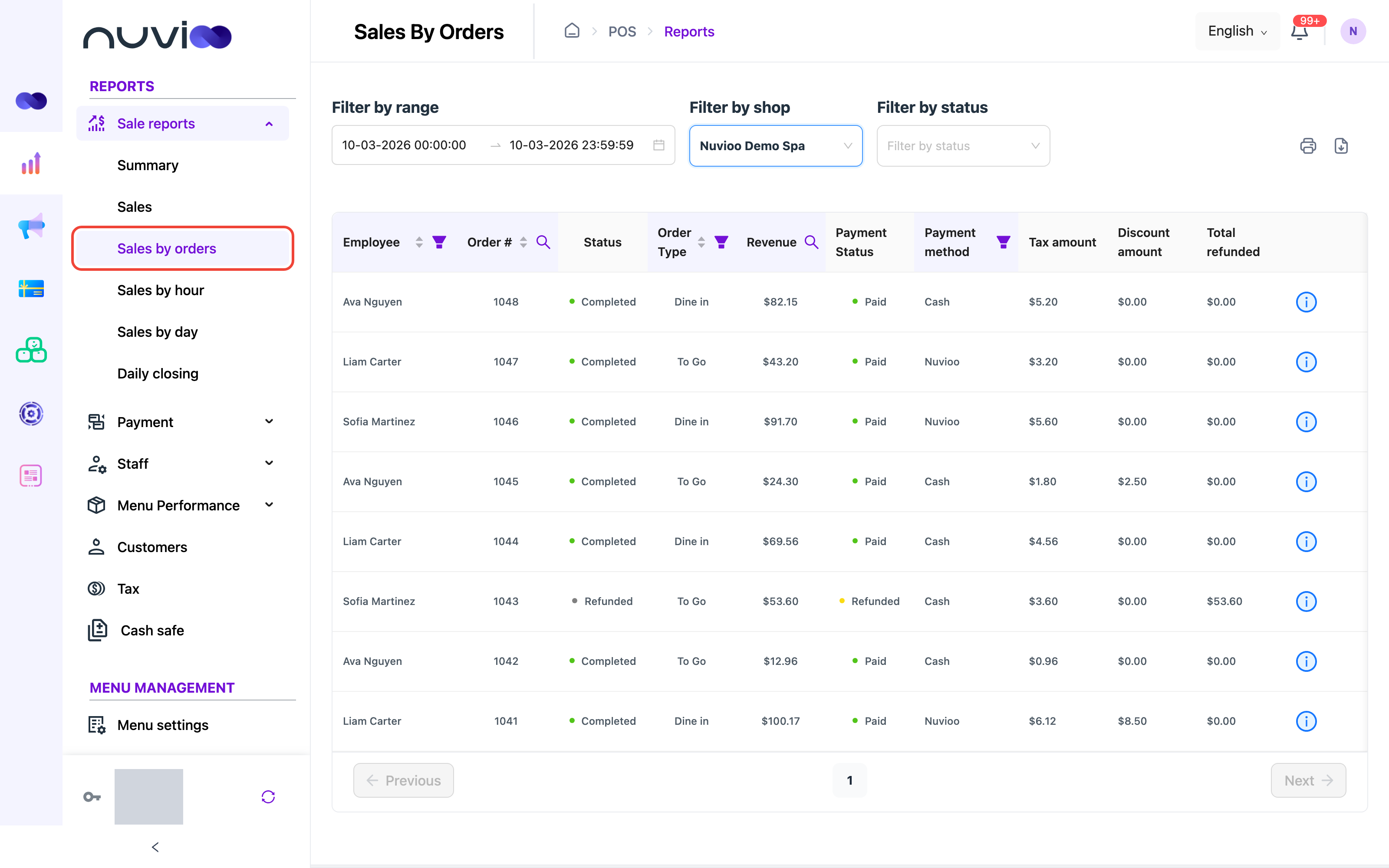Image resolution: width=1389 pixels, height=868 pixels.
Task: Click the refresh sync icon in sidebar footer
Action: [x=268, y=797]
